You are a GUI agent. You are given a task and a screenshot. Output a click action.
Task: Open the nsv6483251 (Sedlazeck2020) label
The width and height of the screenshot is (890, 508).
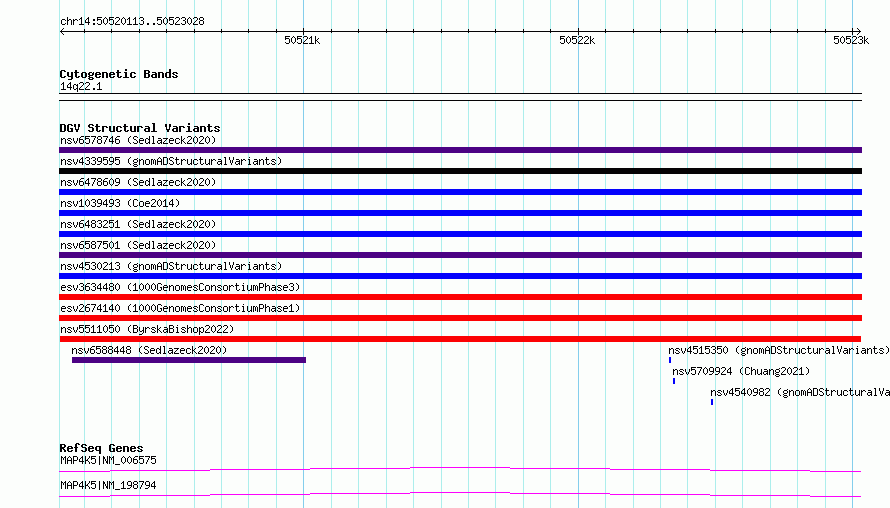click(x=138, y=224)
